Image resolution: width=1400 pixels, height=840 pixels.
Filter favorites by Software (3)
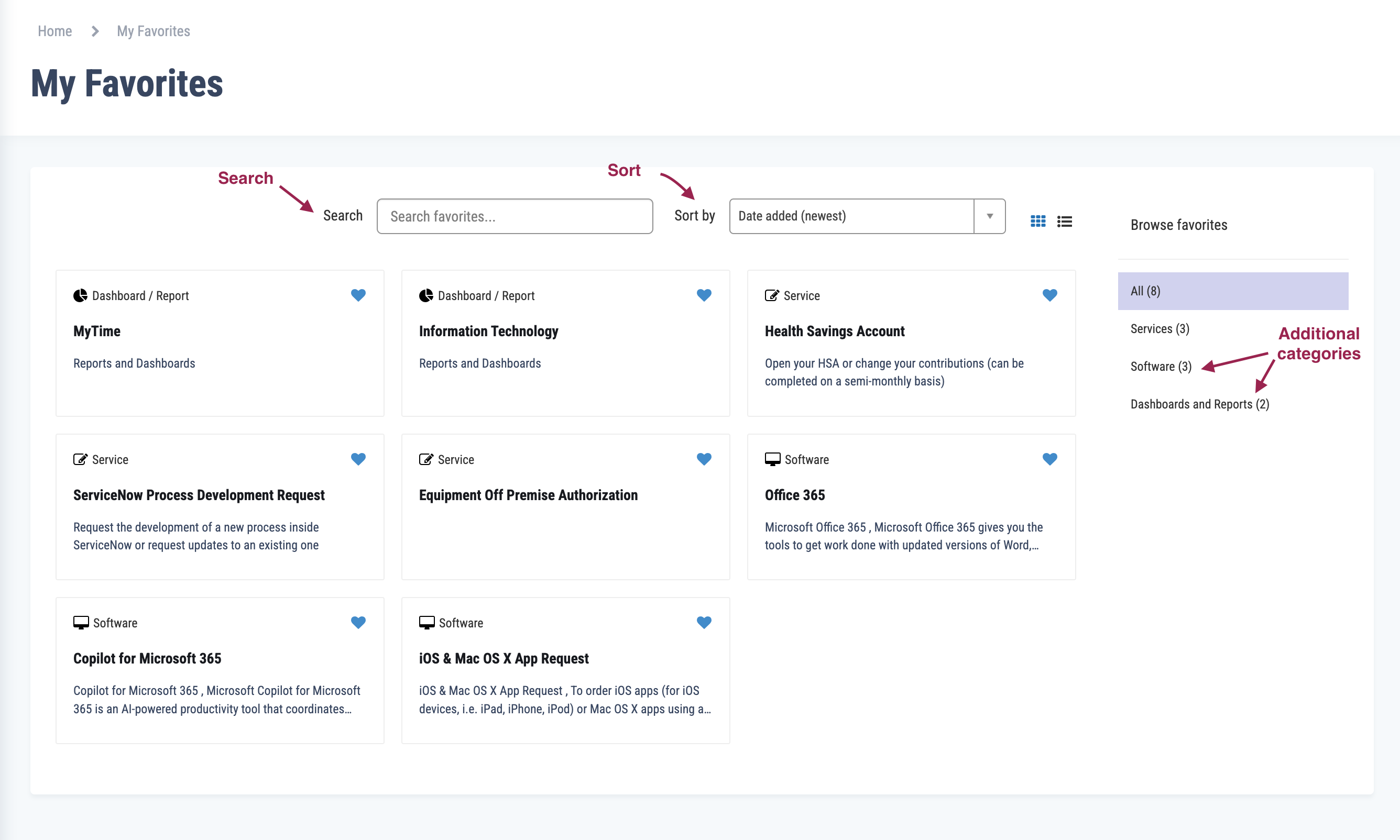coord(1161,366)
